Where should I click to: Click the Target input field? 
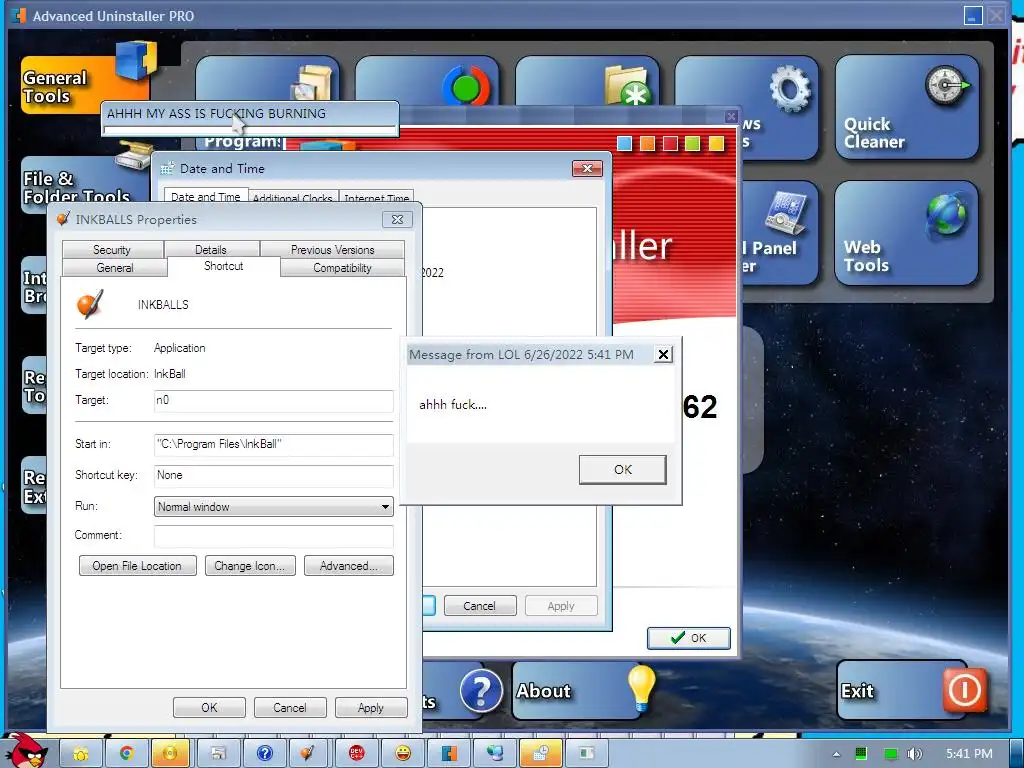274,401
